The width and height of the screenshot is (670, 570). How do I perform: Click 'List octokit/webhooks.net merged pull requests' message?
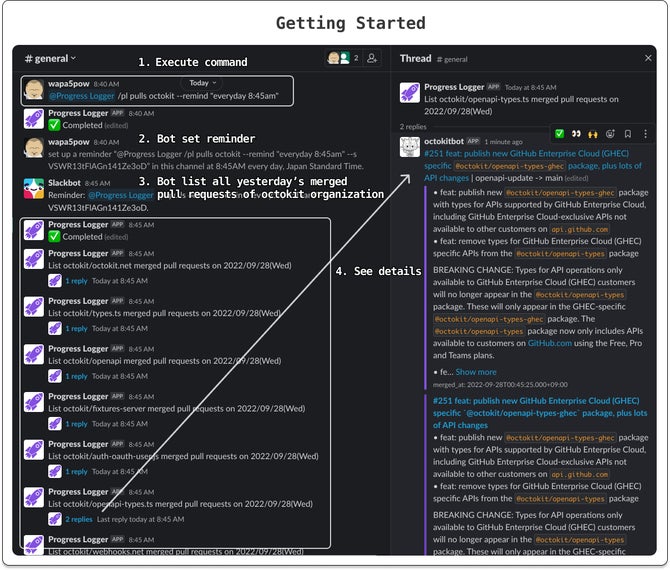point(176,552)
